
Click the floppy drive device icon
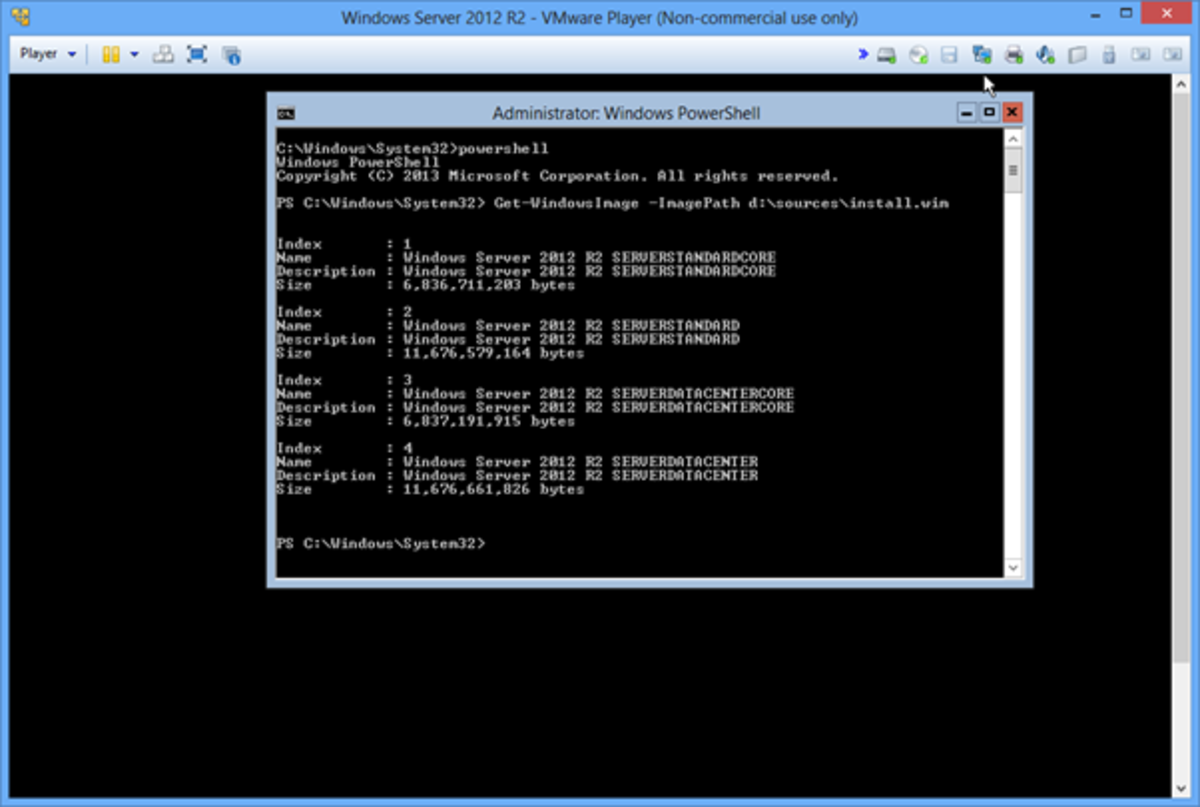[949, 55]
